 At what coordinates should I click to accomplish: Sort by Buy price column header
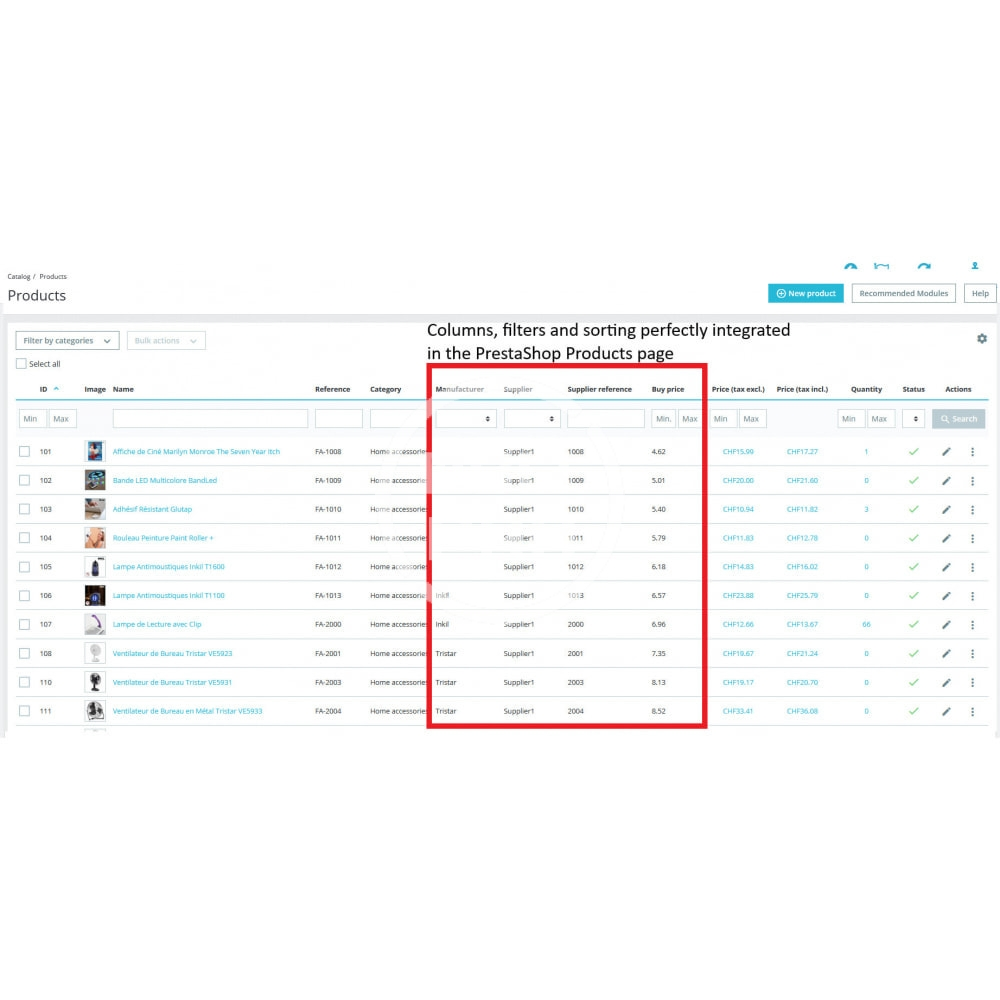point(668,389)
